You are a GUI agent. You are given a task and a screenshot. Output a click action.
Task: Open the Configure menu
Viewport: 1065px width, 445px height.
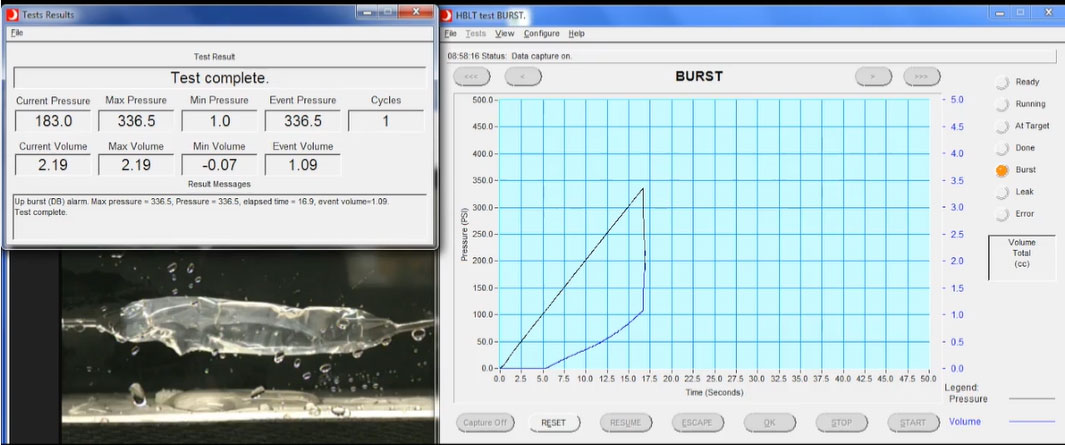541,33
